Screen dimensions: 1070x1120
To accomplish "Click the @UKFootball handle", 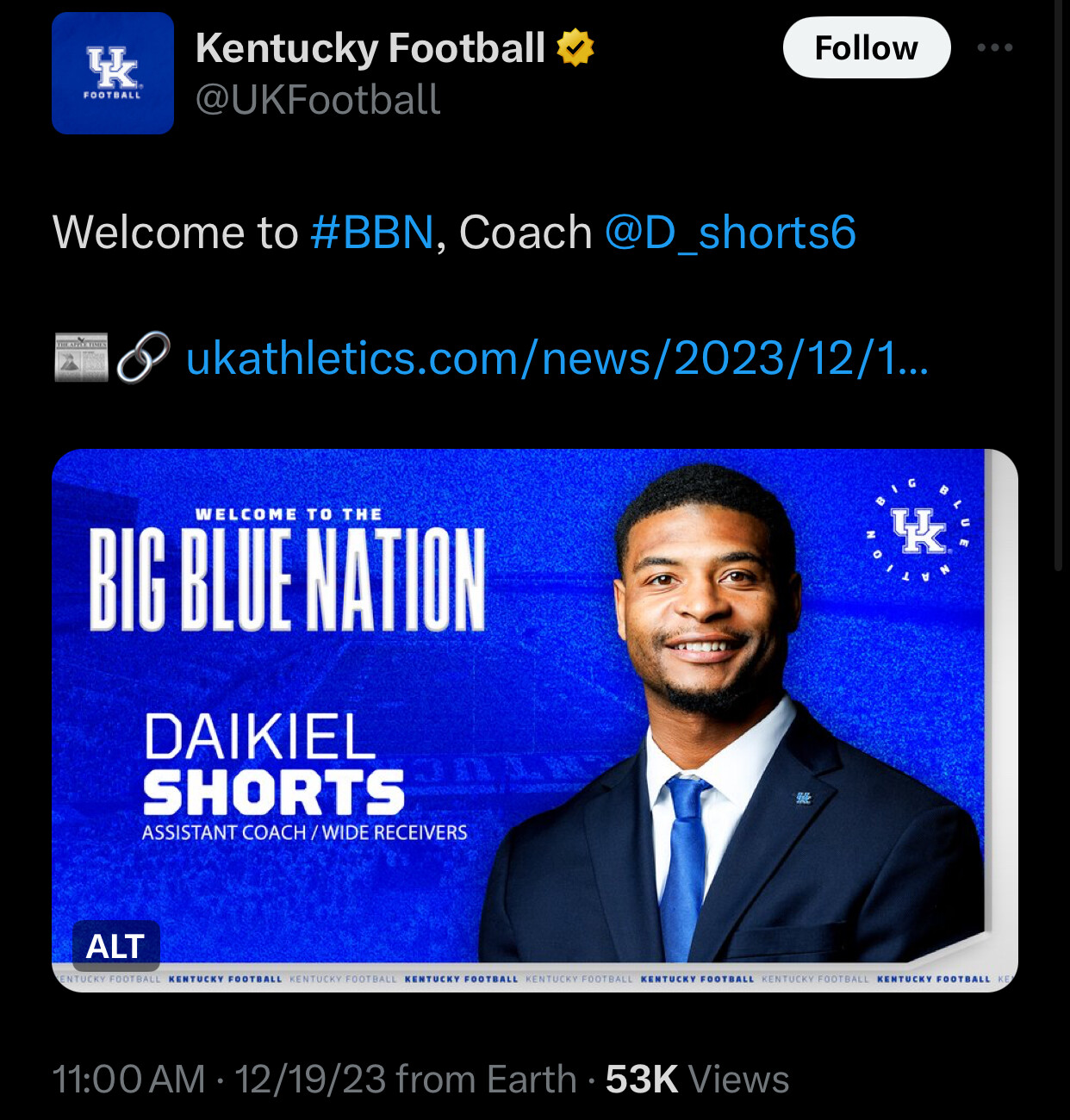I will tap(318, 100).
